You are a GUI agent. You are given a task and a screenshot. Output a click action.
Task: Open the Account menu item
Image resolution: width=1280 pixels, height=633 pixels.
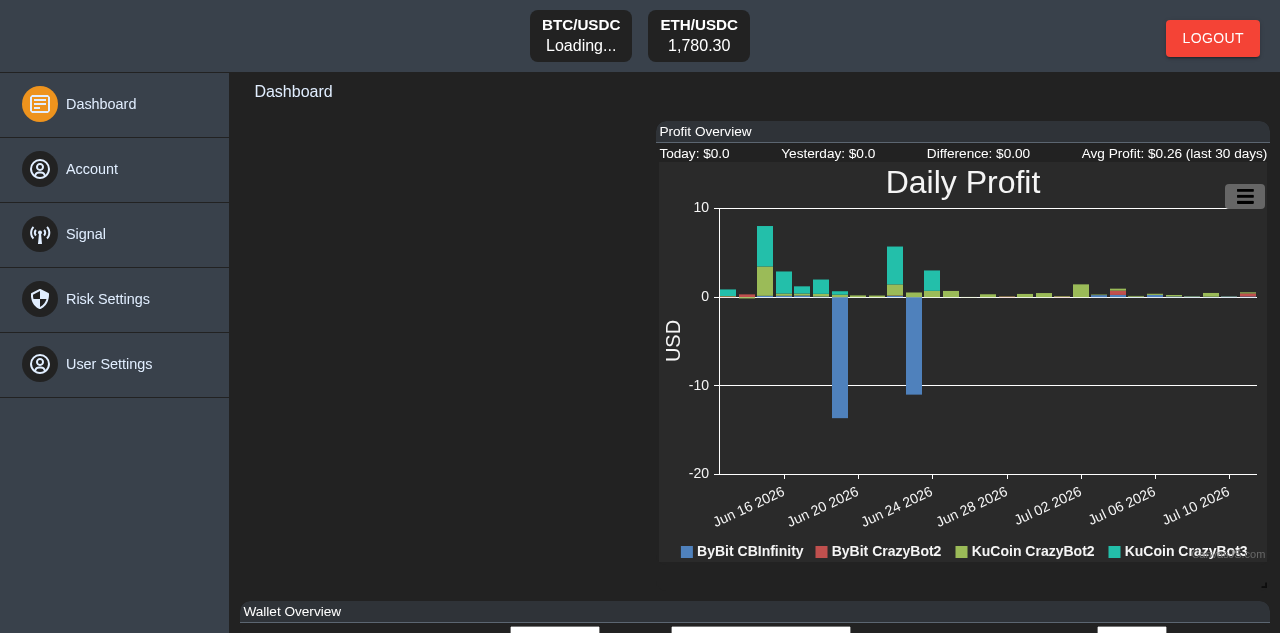coord(114,170)
